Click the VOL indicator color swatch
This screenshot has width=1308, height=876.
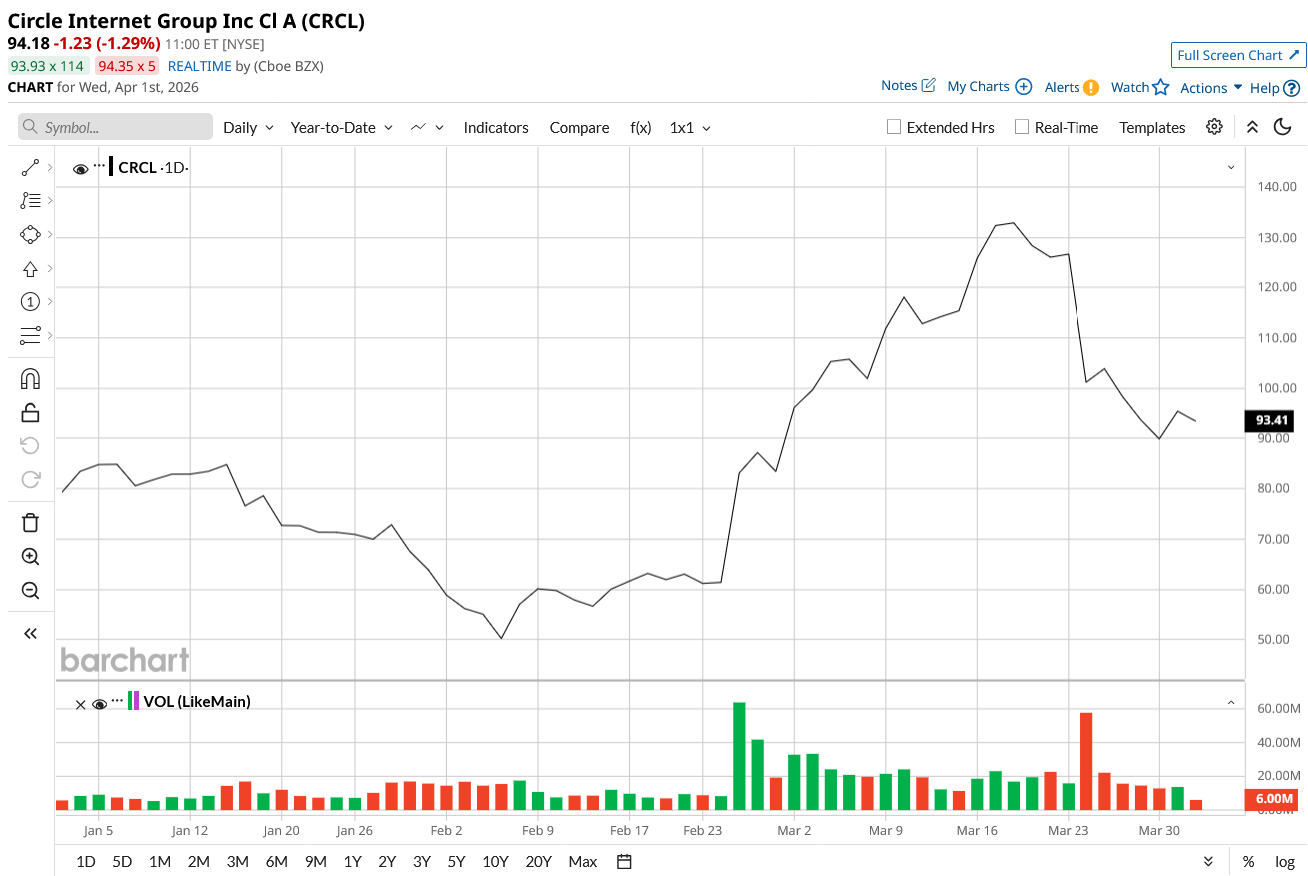[134, 701]
